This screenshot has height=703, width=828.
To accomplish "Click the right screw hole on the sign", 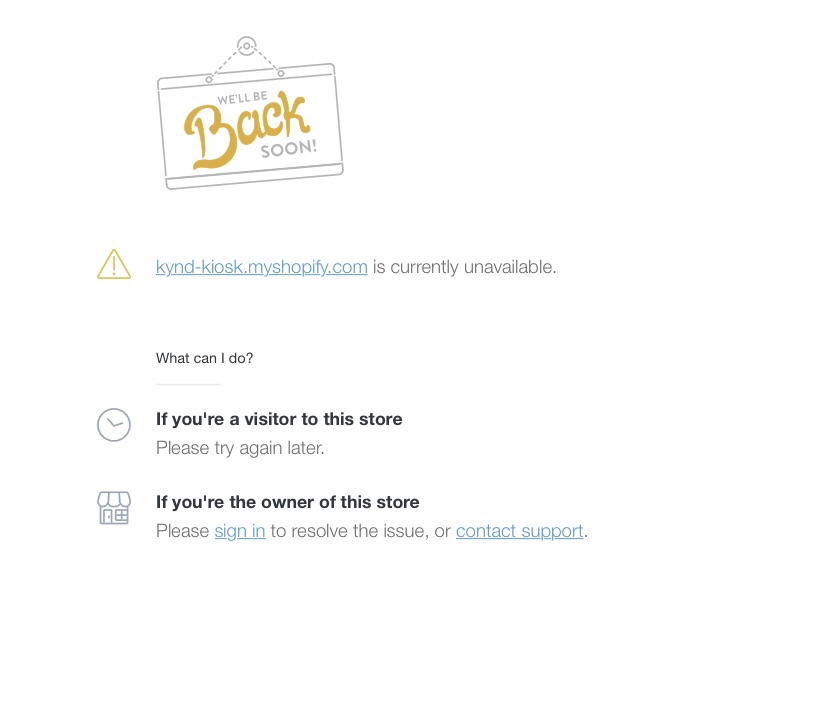I will coord(281,73).
